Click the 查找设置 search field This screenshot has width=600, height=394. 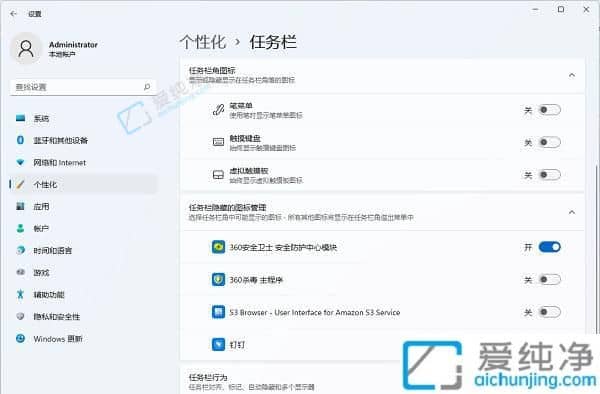point(83,87)
